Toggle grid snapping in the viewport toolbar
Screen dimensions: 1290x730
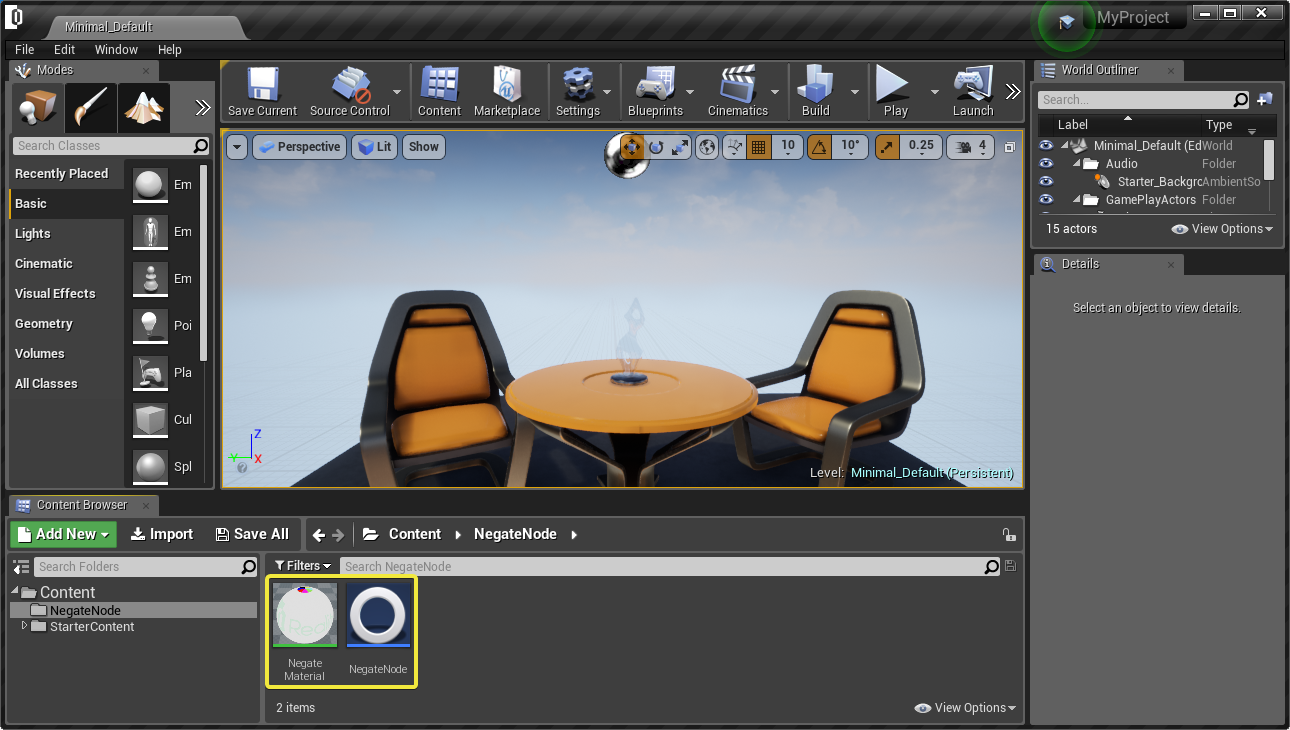tap(758, 147)
